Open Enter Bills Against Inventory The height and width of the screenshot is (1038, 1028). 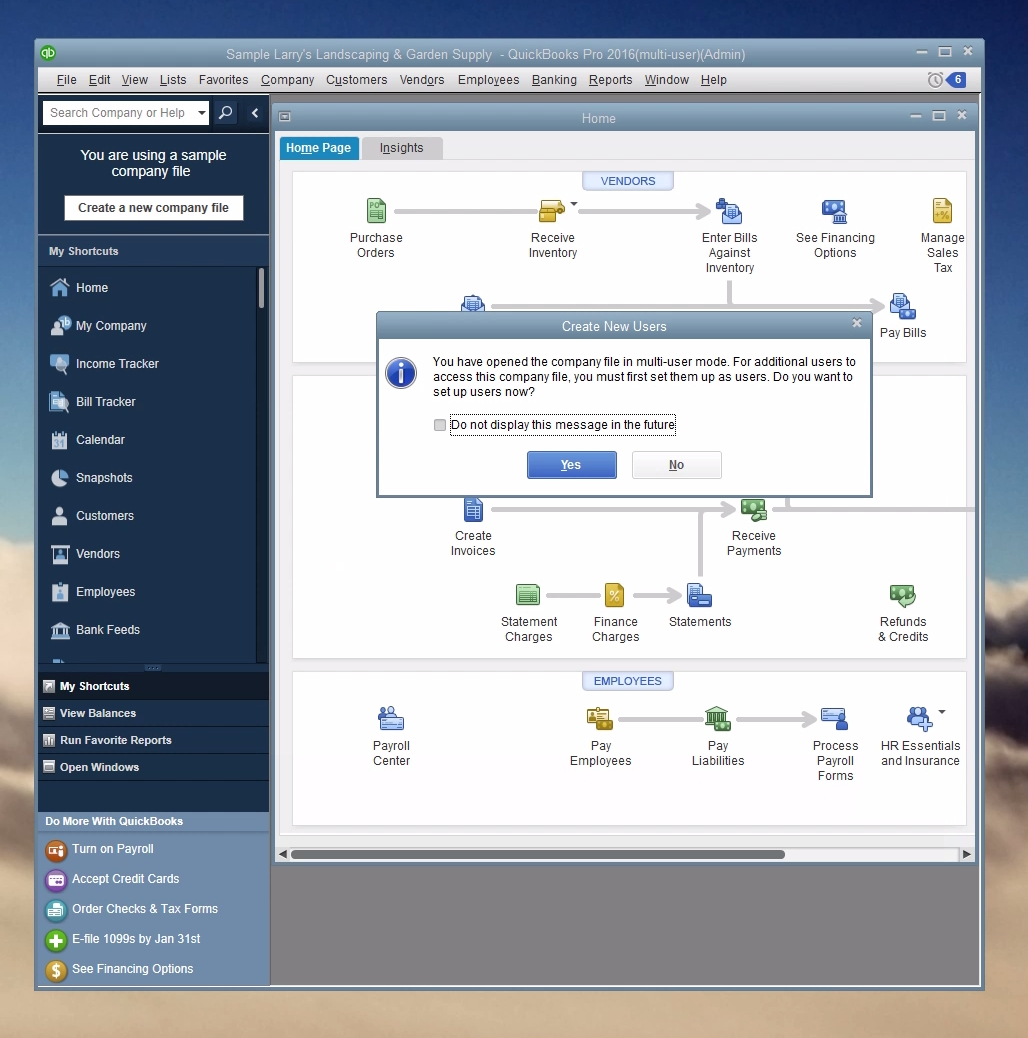point(729,211)
